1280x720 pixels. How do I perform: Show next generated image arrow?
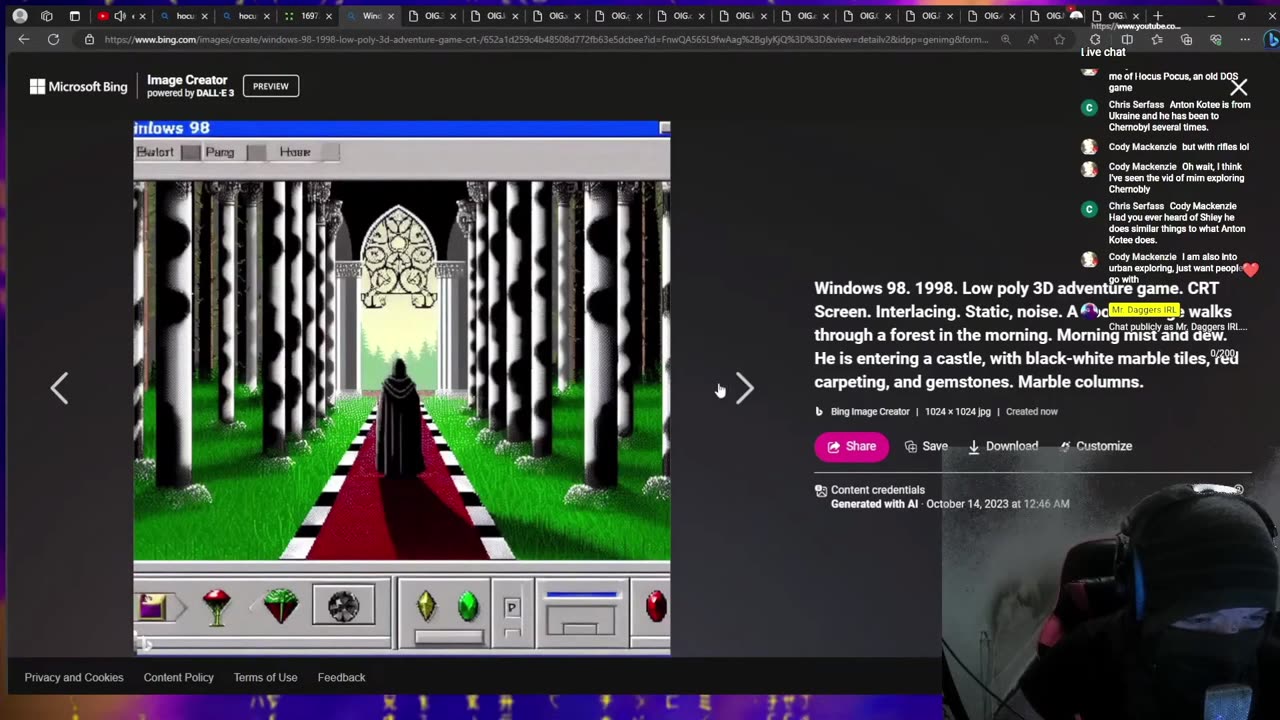(745, 388)
